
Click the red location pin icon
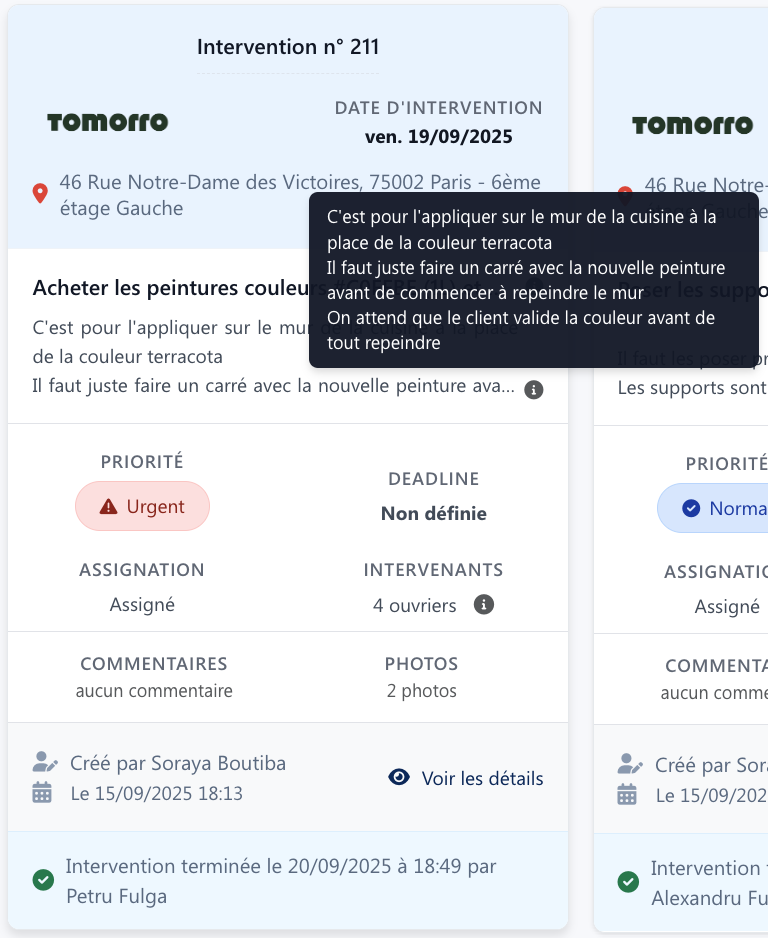click(40, 194)
